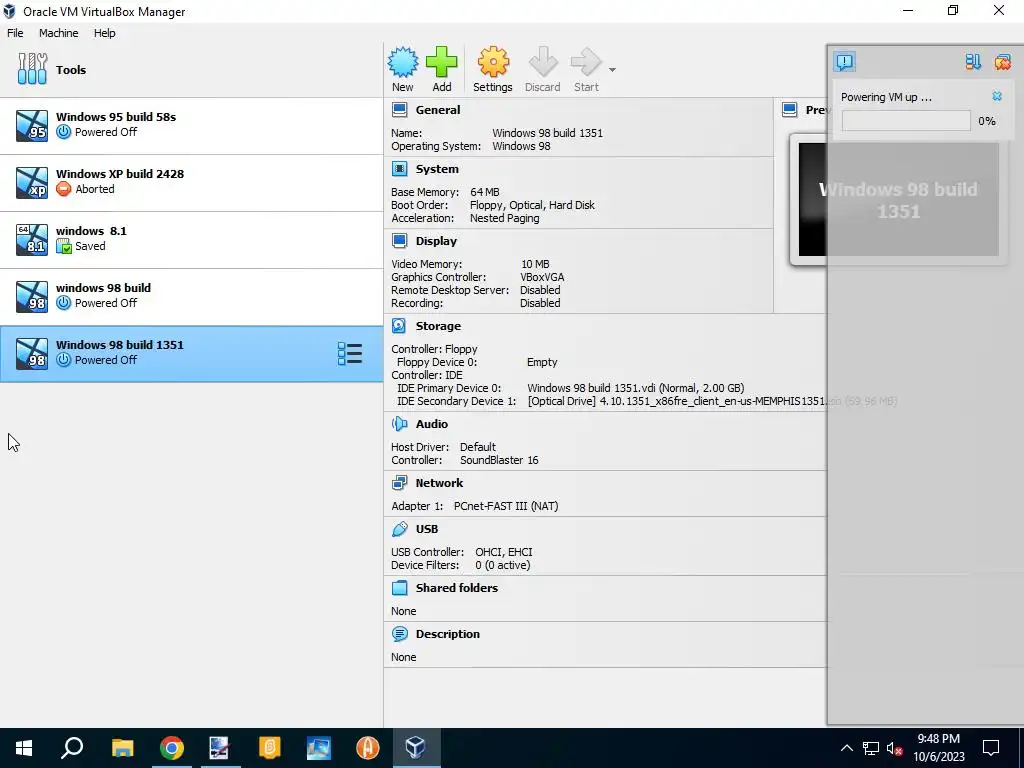Viewport: 1024px width, 768px height.
Task: Click the Audio section header
Action: coord(432,423)
